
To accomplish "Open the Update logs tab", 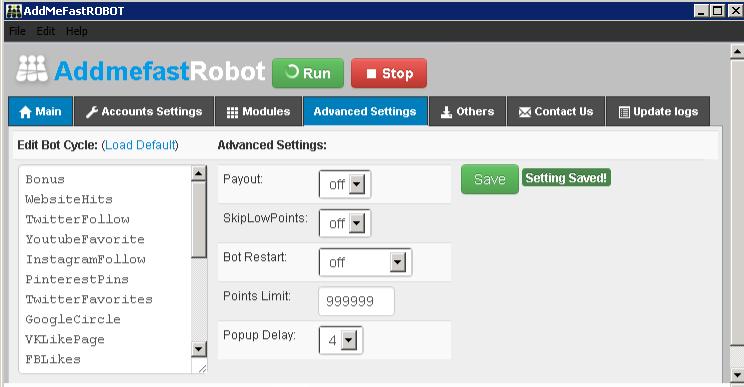I will pos(658,111).
